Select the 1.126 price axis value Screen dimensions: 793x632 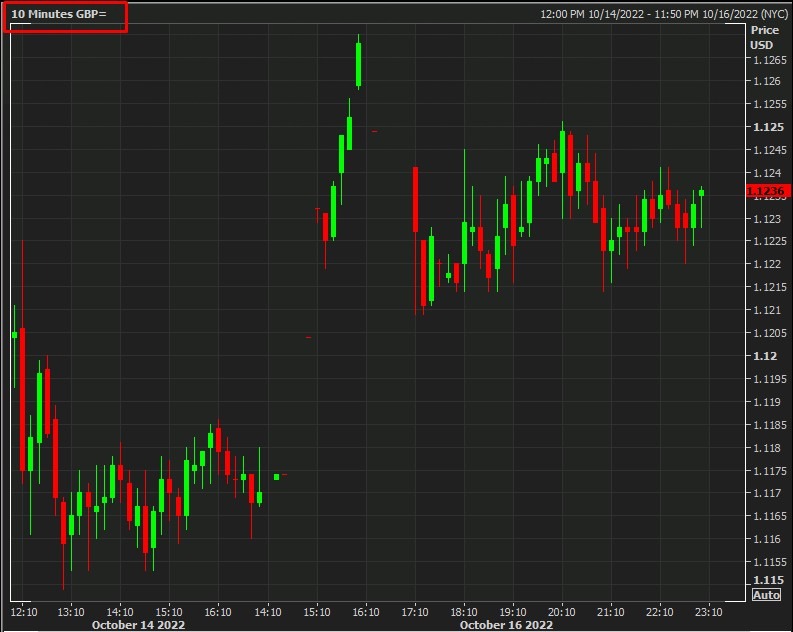coord(767,81)
